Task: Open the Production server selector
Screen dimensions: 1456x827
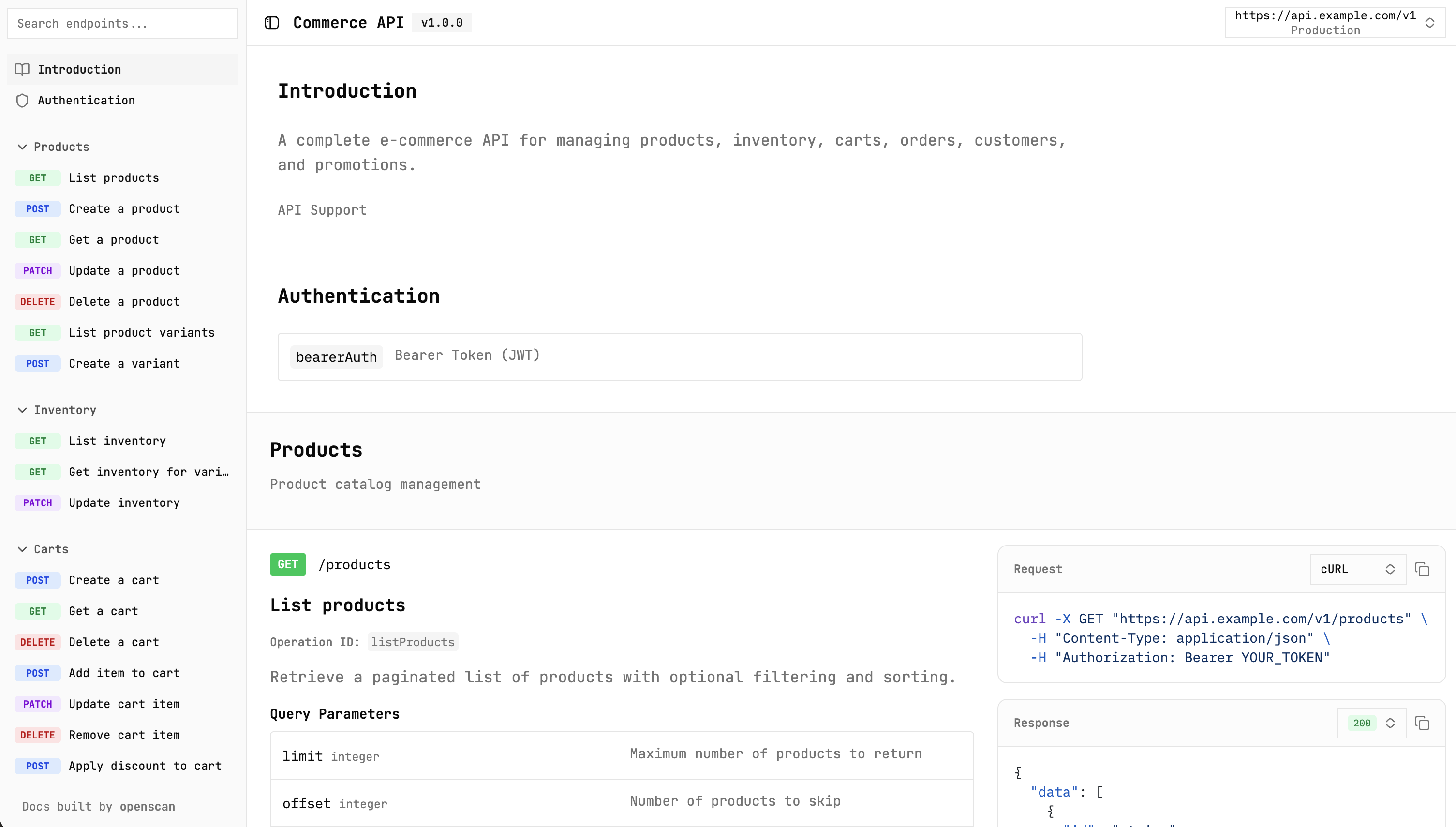Action: pyautogui.click(x=1335, y=23)
